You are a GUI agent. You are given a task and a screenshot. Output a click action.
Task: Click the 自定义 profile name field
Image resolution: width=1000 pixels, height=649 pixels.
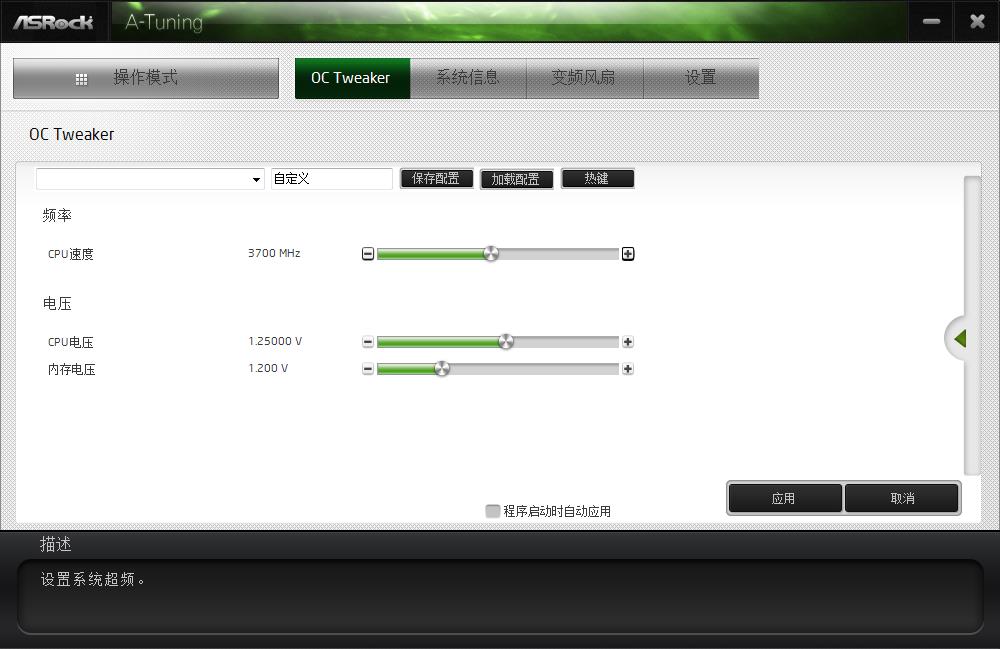332,179
